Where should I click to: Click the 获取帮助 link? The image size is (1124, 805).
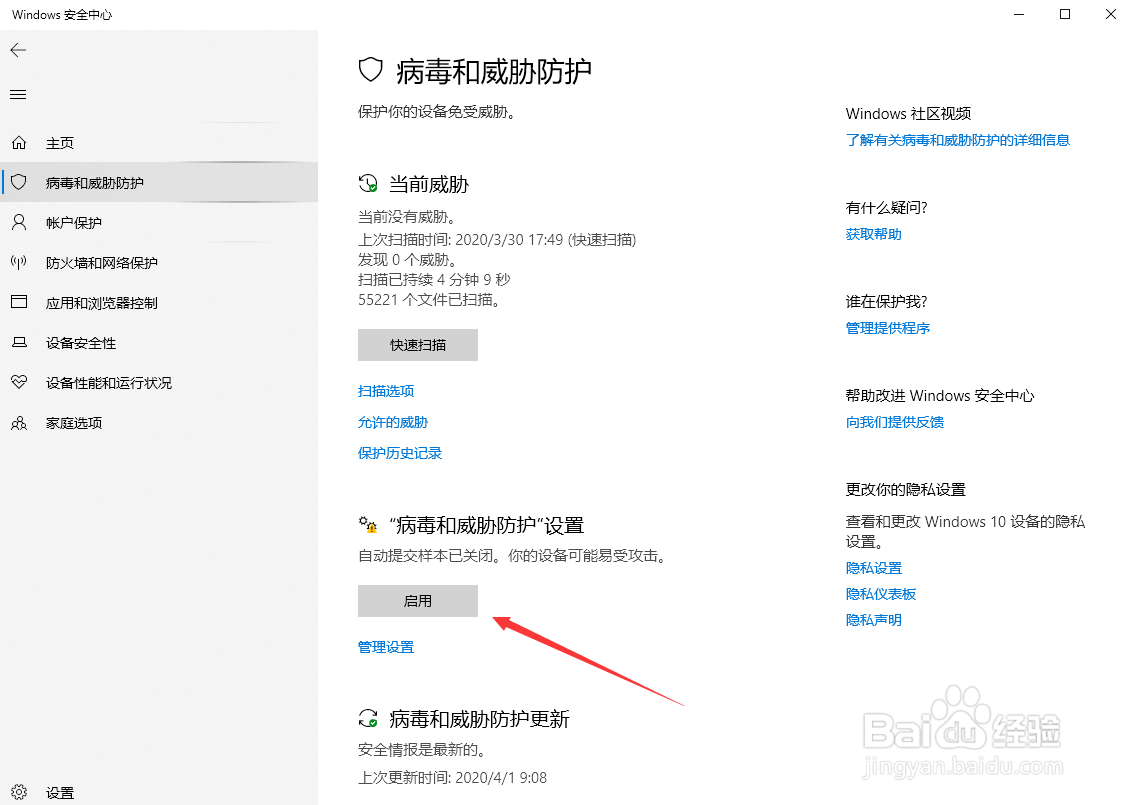(874, 234)
